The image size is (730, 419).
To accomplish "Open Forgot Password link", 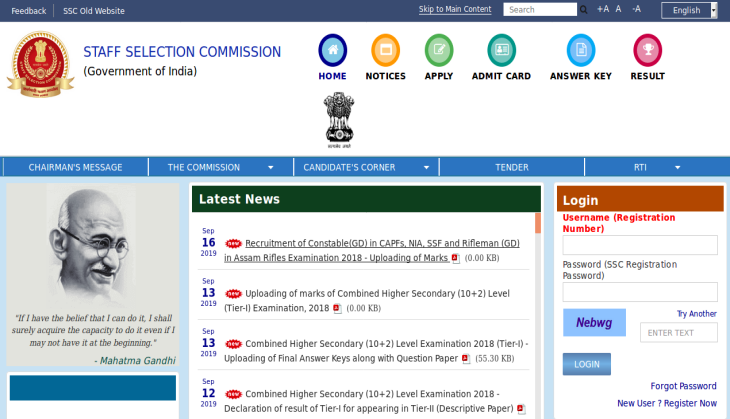I will pyautogui.click(x=683, y=386).
